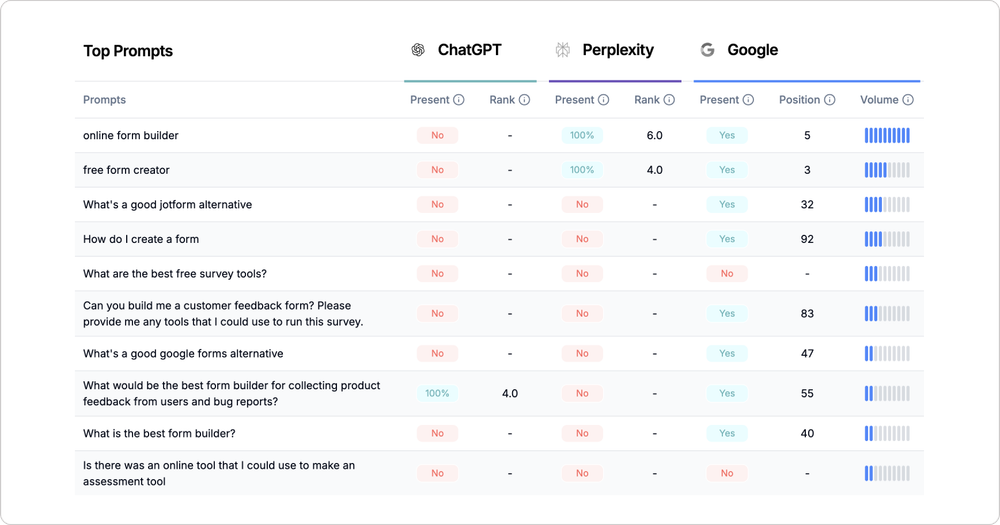Click Google 'No' badge for free survey tools

coord(727,273)
